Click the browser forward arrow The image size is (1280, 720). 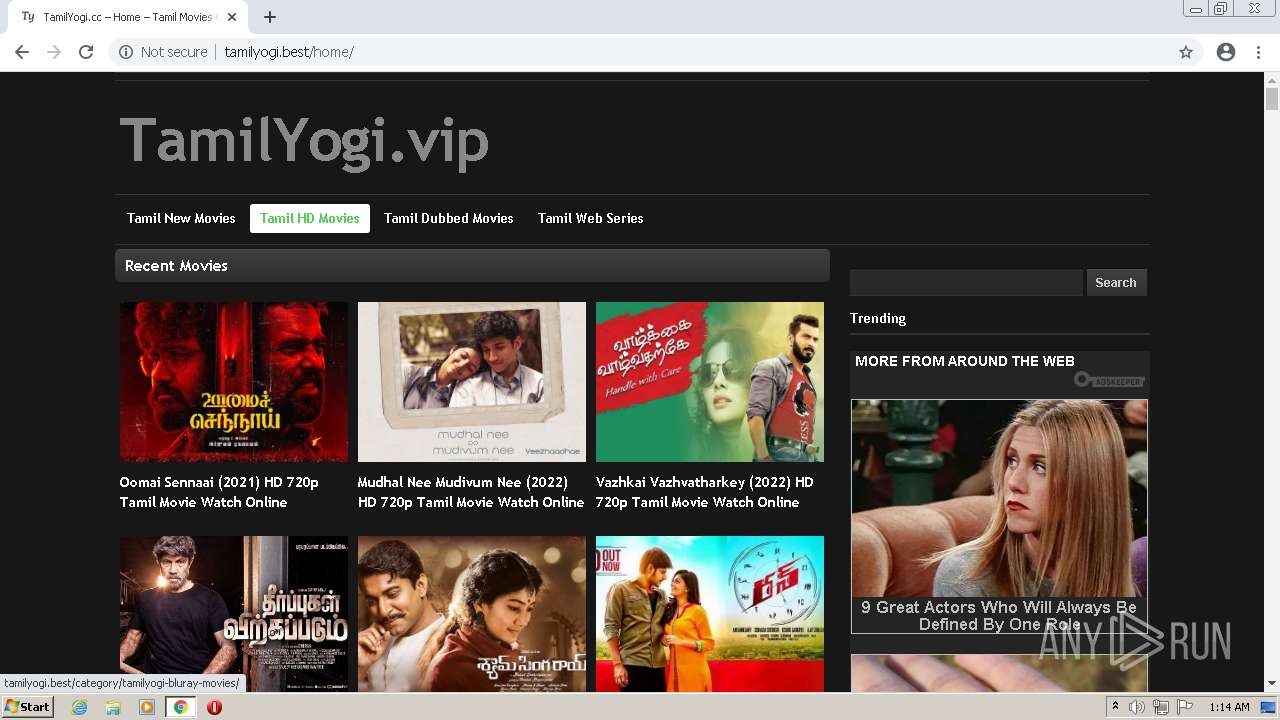click(54, 52)
